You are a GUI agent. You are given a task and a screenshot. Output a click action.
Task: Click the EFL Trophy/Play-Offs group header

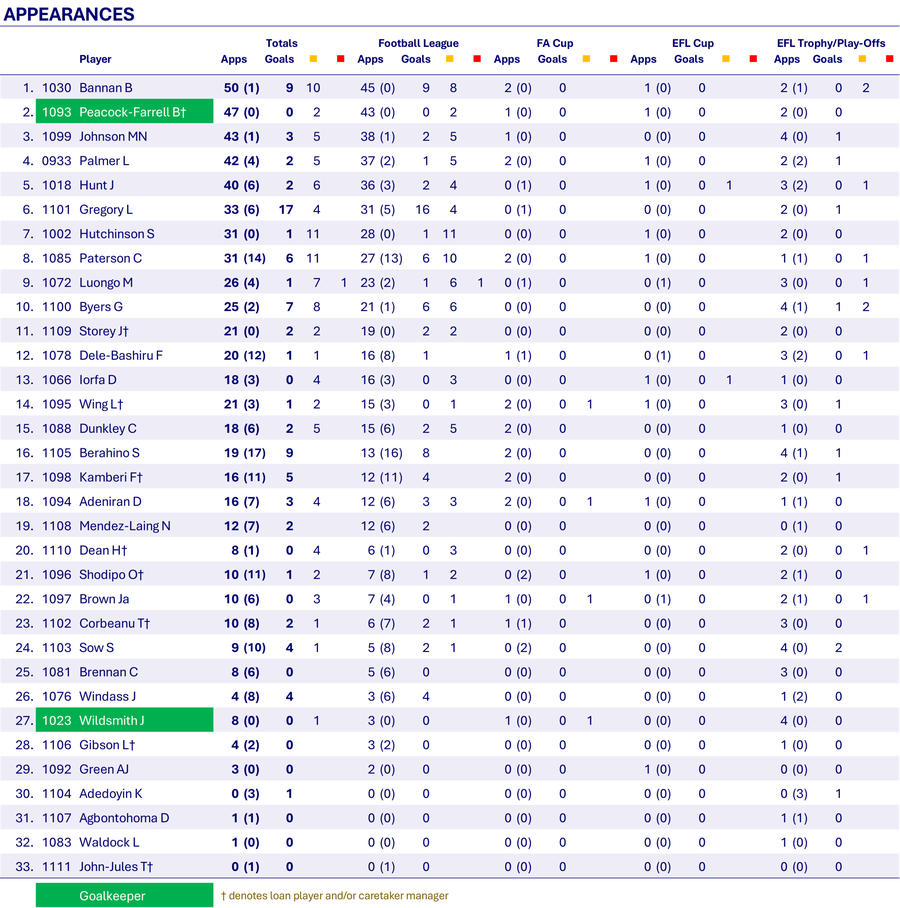tap(831, 43)
